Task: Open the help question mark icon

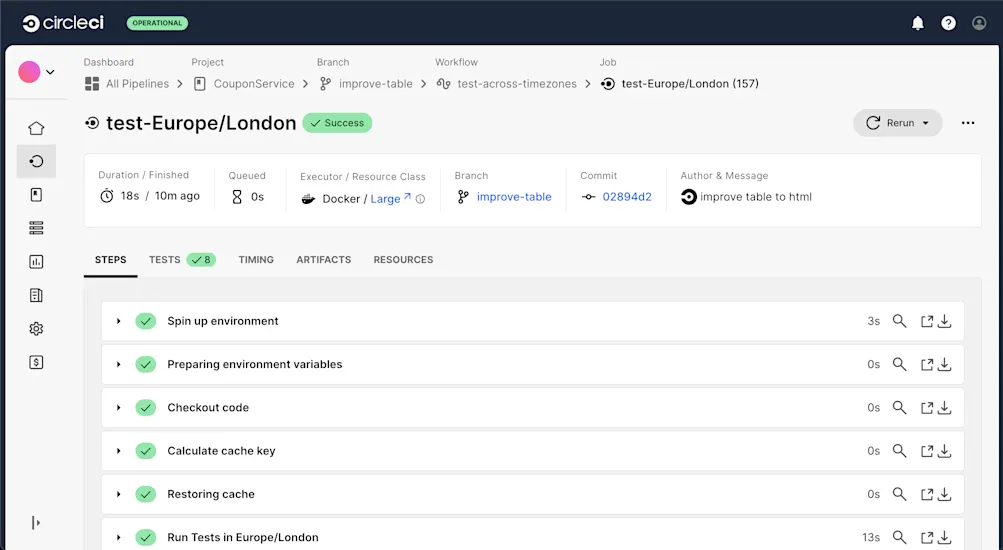Action: pyautogui.click(x=948, y=24)
